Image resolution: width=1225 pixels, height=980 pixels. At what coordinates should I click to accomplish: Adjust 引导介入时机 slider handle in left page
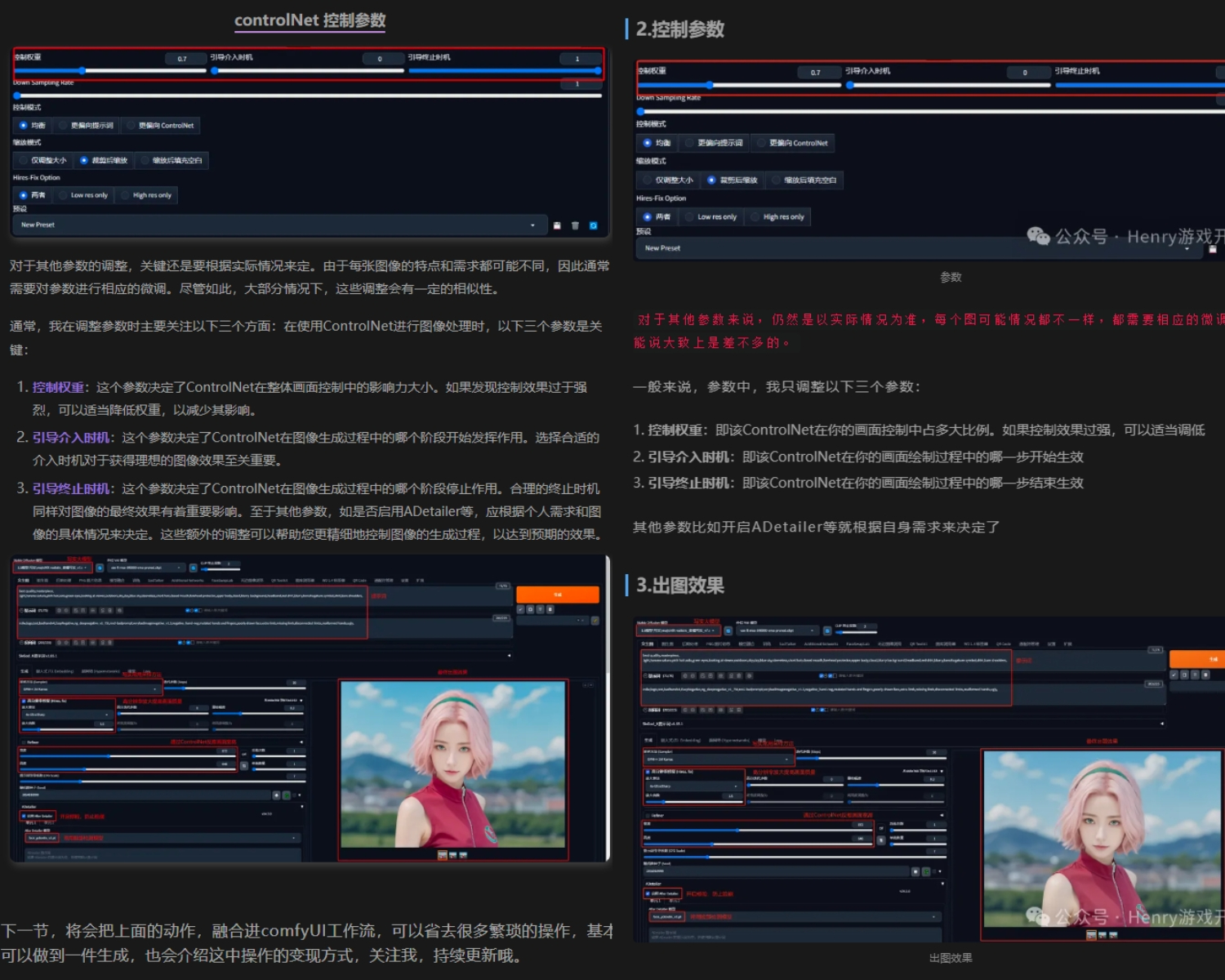215,71
